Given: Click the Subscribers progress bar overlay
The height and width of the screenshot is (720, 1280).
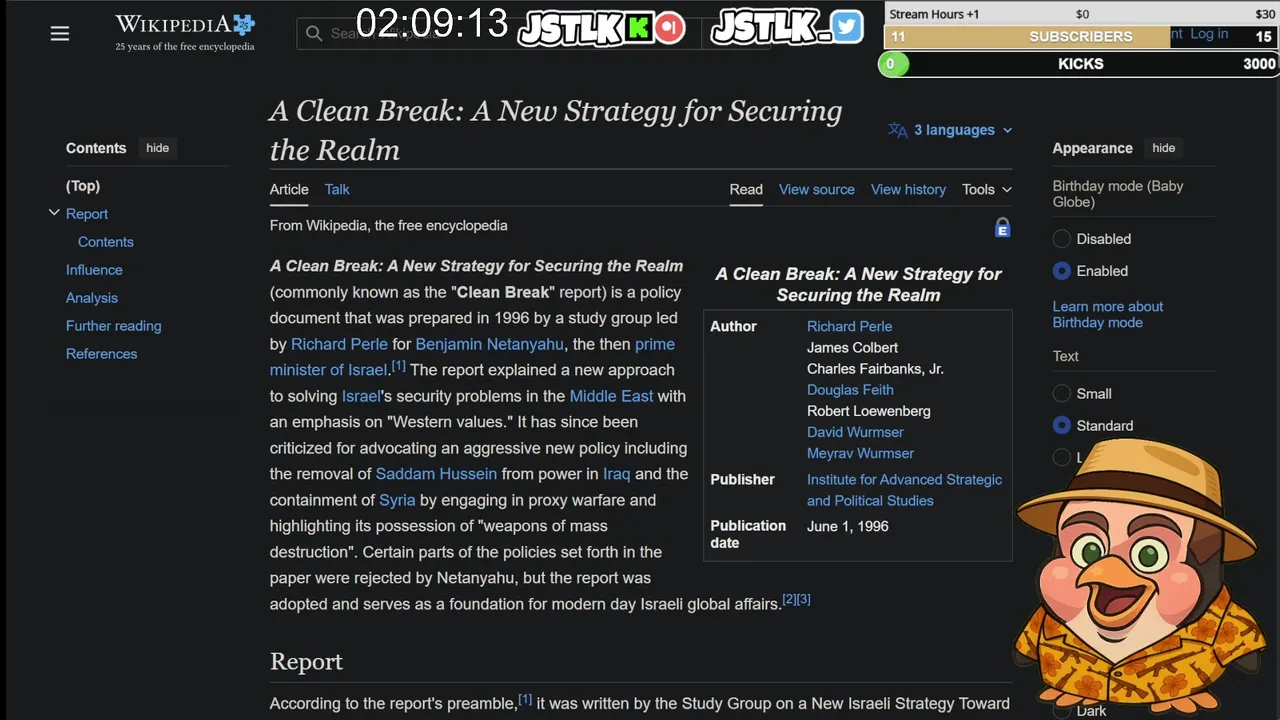Looking at the screenshot, I should tap(1081, 36).
